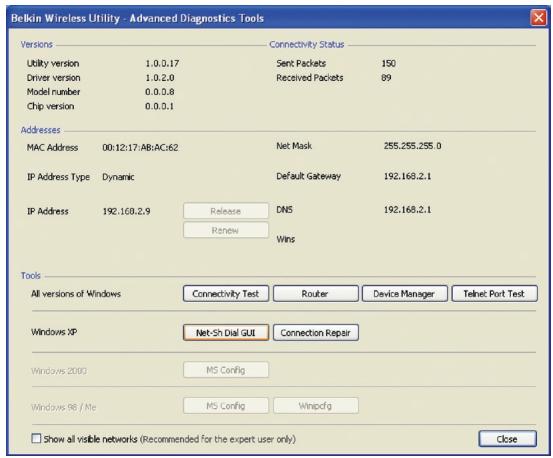Viewport: 553px width, 458px height.
Task: Click the Net Mask label
Action: [294, 146]
